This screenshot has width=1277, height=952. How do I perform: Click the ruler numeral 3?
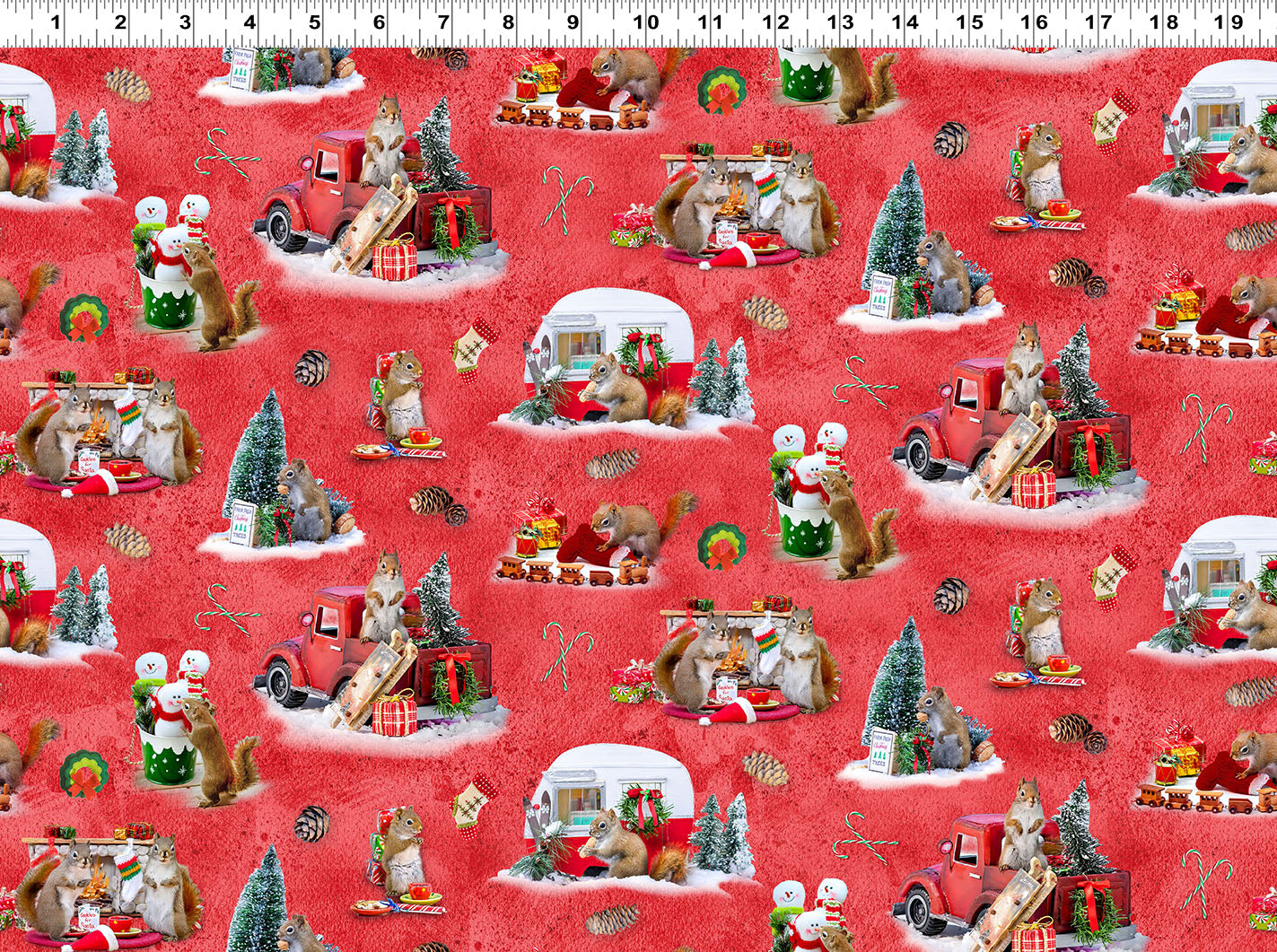(185, 22)
